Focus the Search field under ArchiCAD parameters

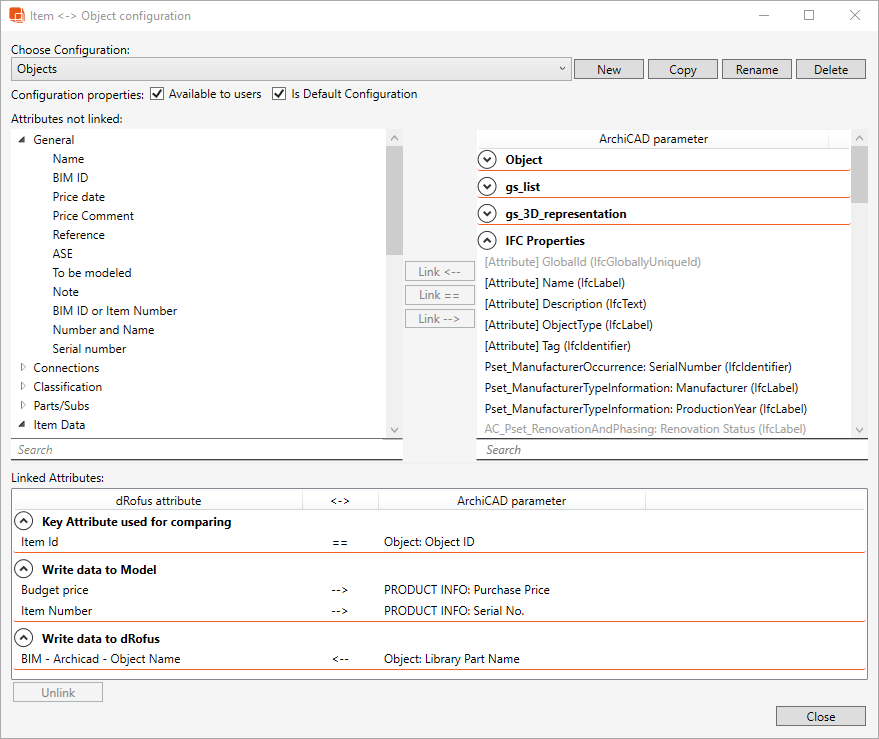(x=664, y=450)
